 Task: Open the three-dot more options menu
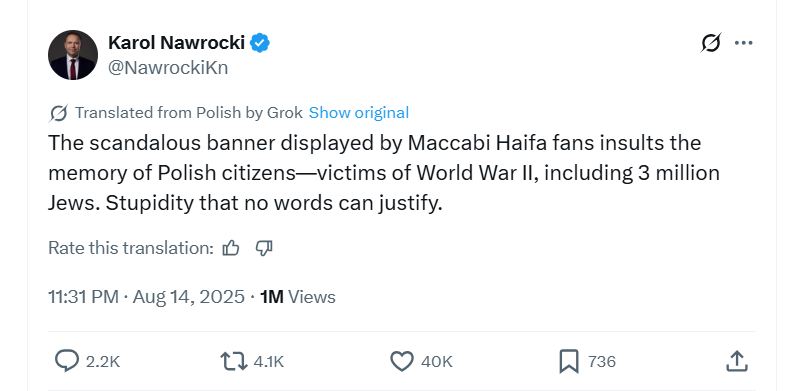(743, 43)
